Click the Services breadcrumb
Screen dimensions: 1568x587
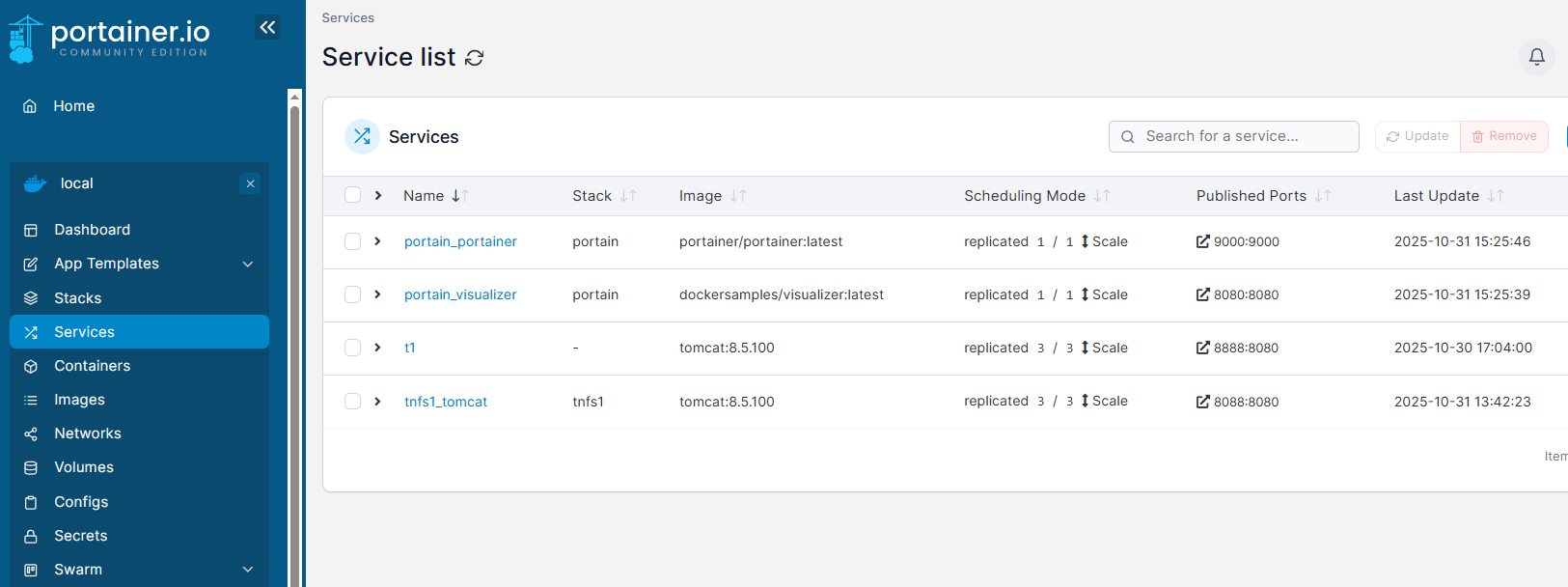347,17
